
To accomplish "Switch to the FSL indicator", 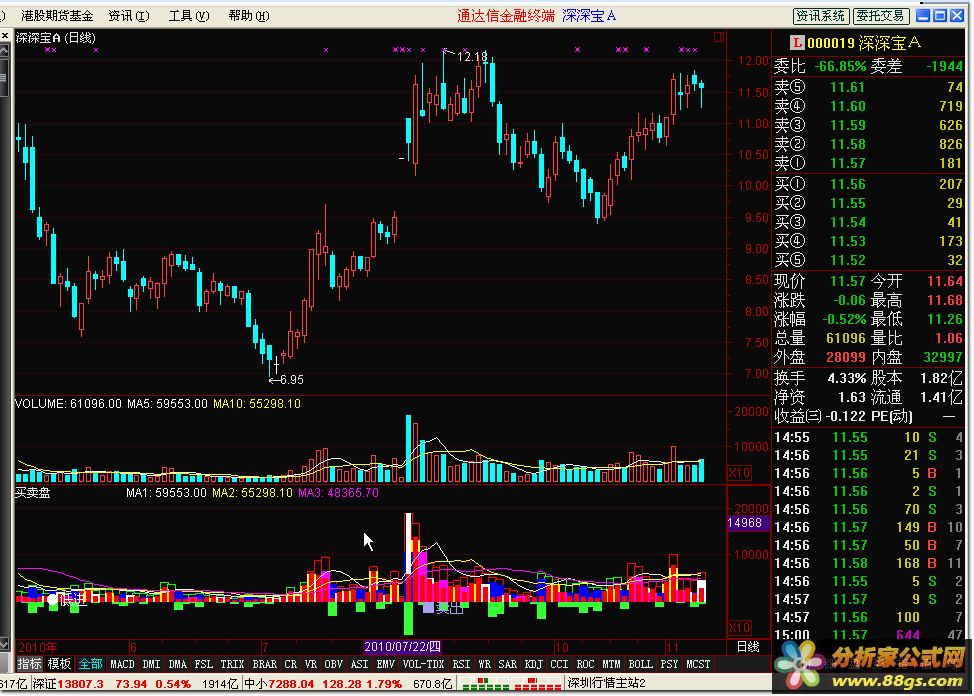I will [204, 664].
